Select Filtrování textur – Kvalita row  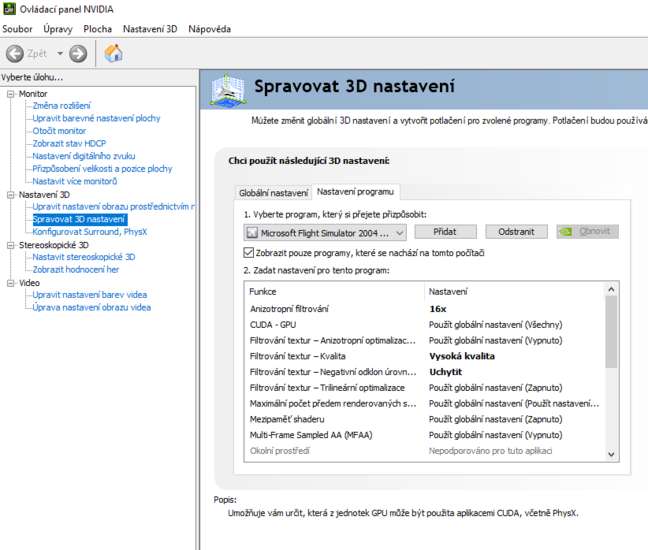pos(426,356)
